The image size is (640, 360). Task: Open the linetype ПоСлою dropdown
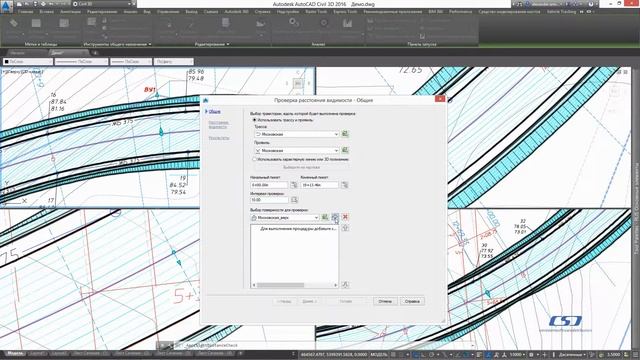[81, 62]
